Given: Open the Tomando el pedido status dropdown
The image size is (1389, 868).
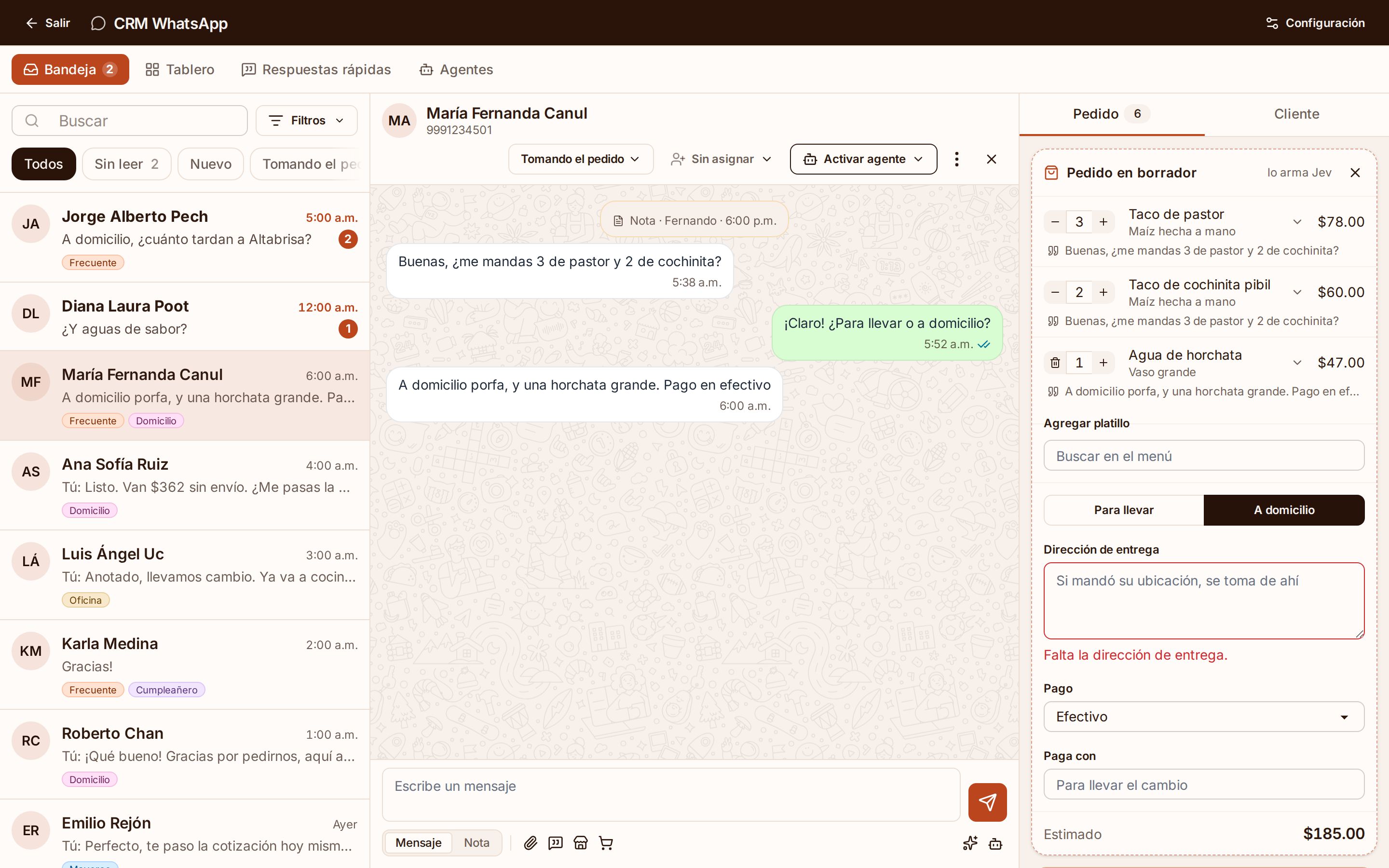Looking at the screenshot, I should [580, 159].
